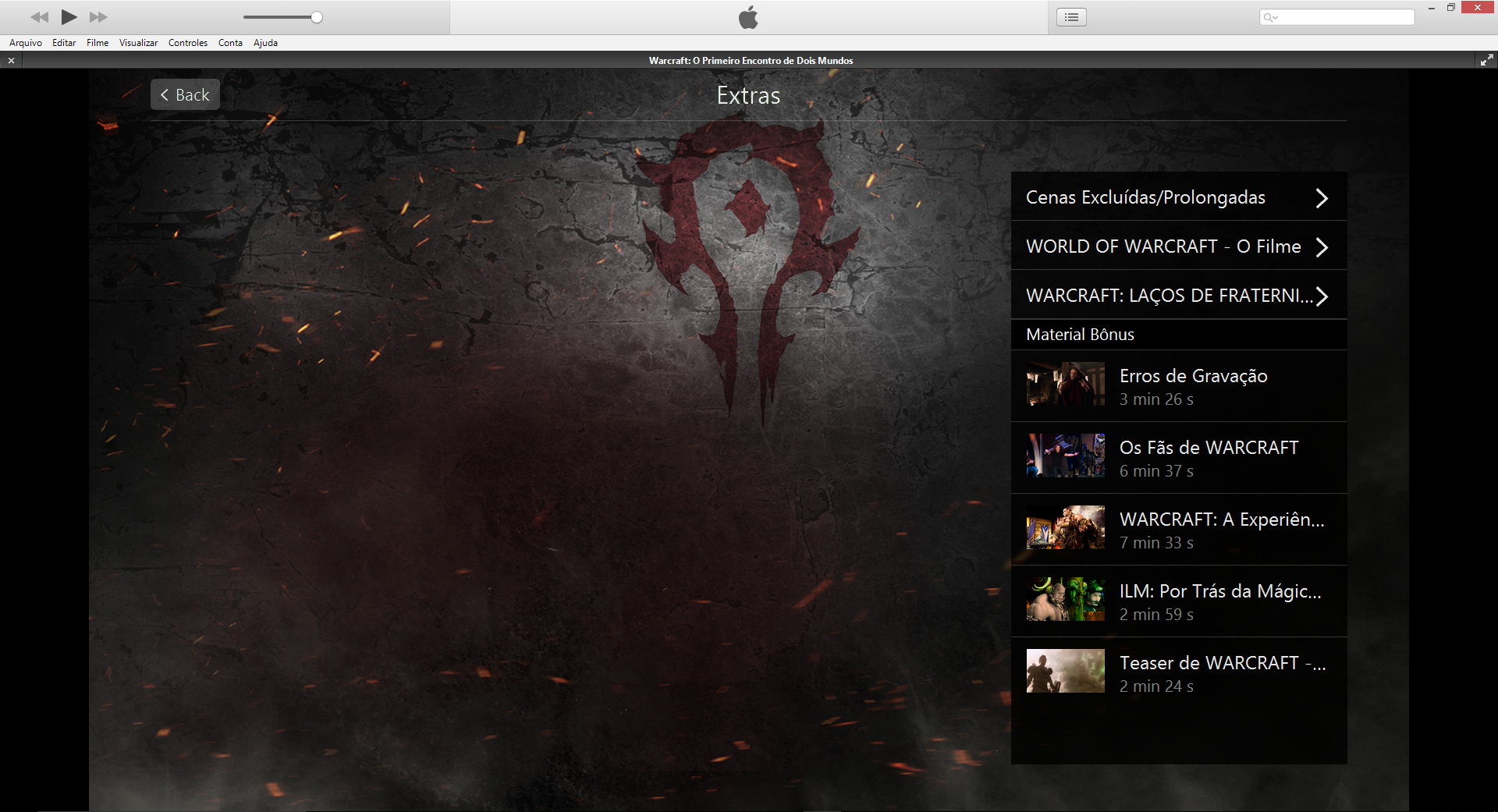Screen dimensions: 1498x812
Task: Click the volume slider knob
Action: pyautogui.click(x=317, y=17)
